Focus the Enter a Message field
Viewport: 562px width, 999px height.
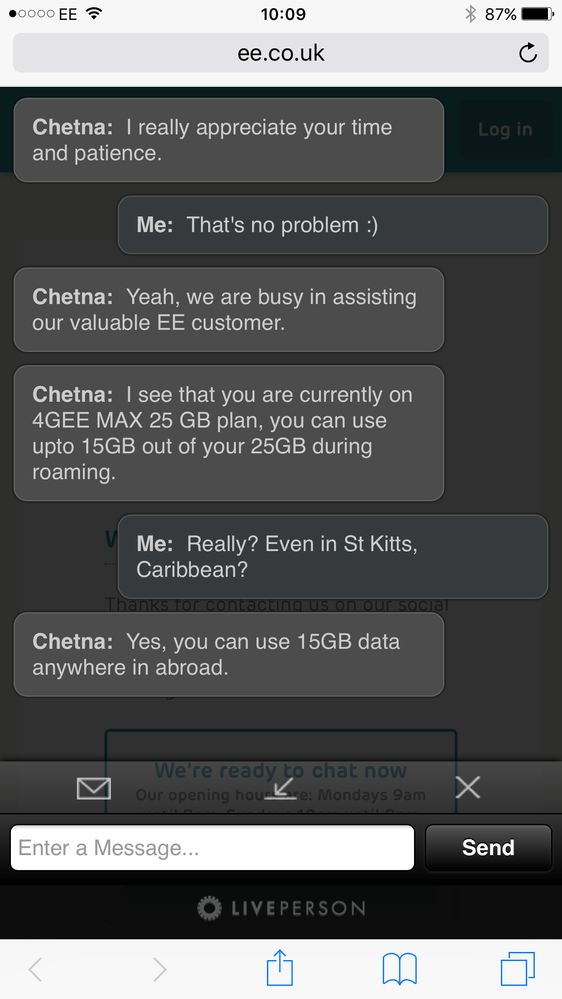212,847
